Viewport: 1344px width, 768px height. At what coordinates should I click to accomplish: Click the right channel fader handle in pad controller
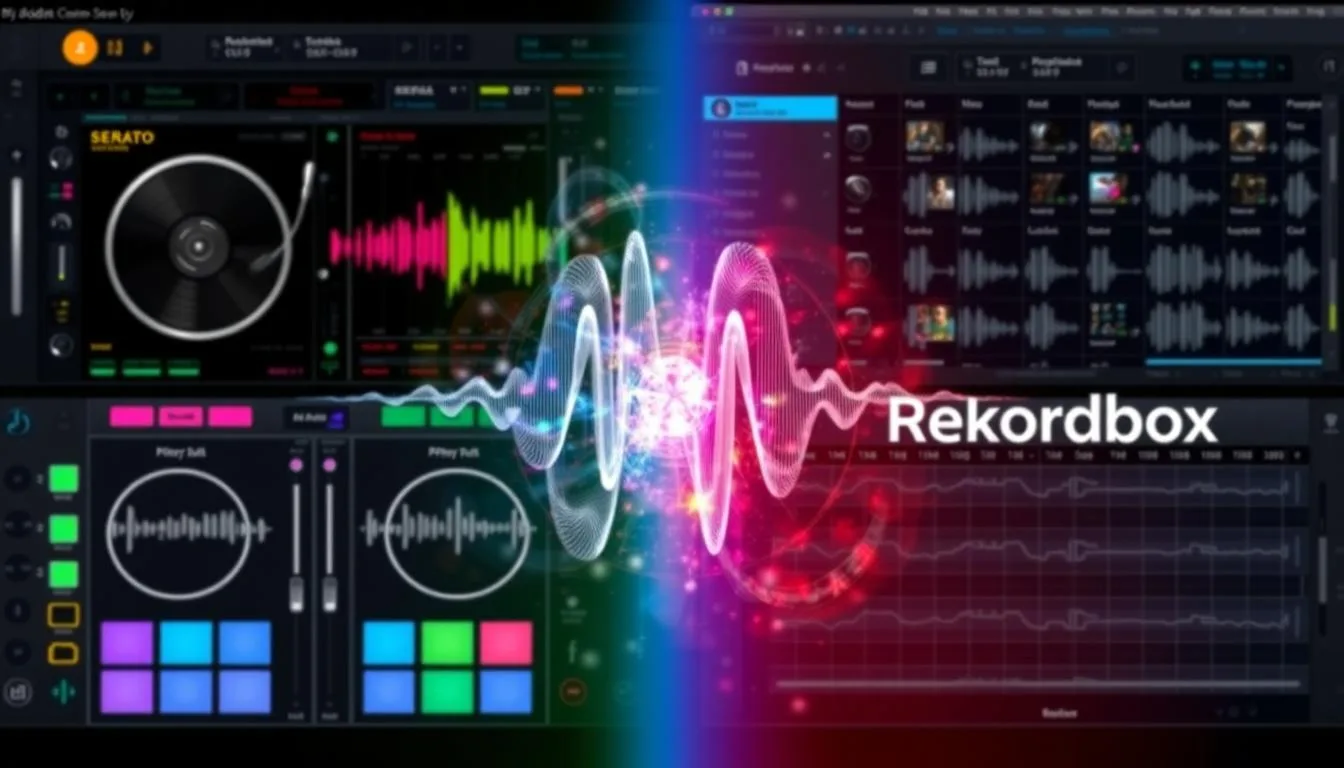[x=329, y=593]
